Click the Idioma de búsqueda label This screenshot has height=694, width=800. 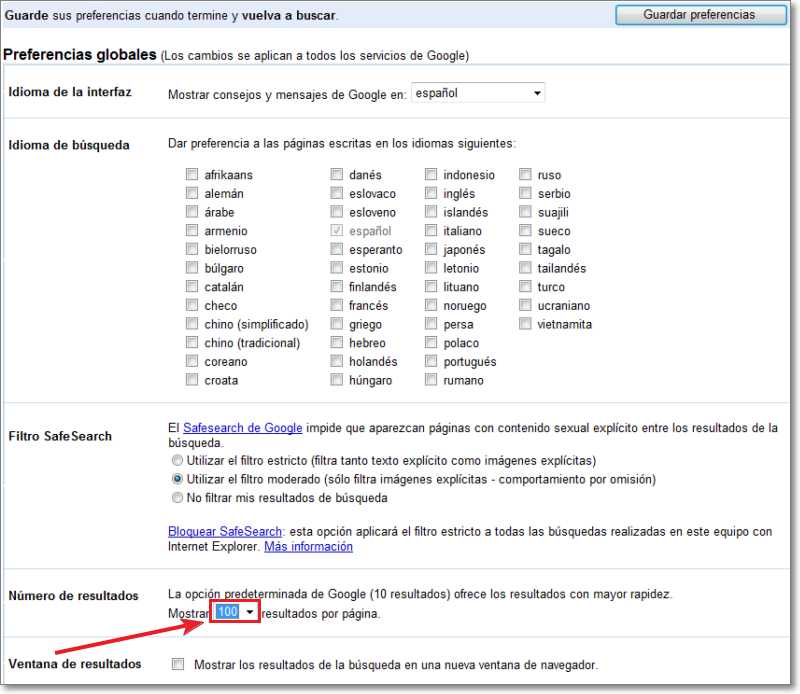(x=69, y=145)
